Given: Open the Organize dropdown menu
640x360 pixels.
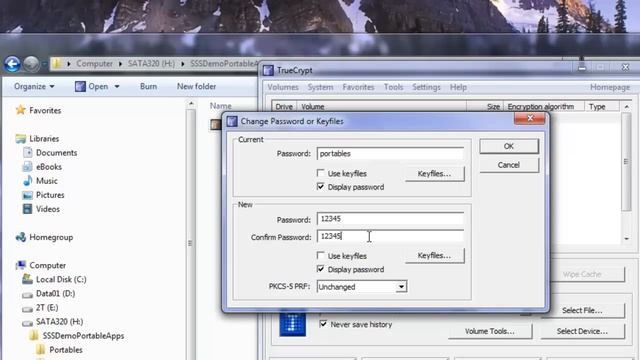Looking at the screenshot, I should pos(34,87).
